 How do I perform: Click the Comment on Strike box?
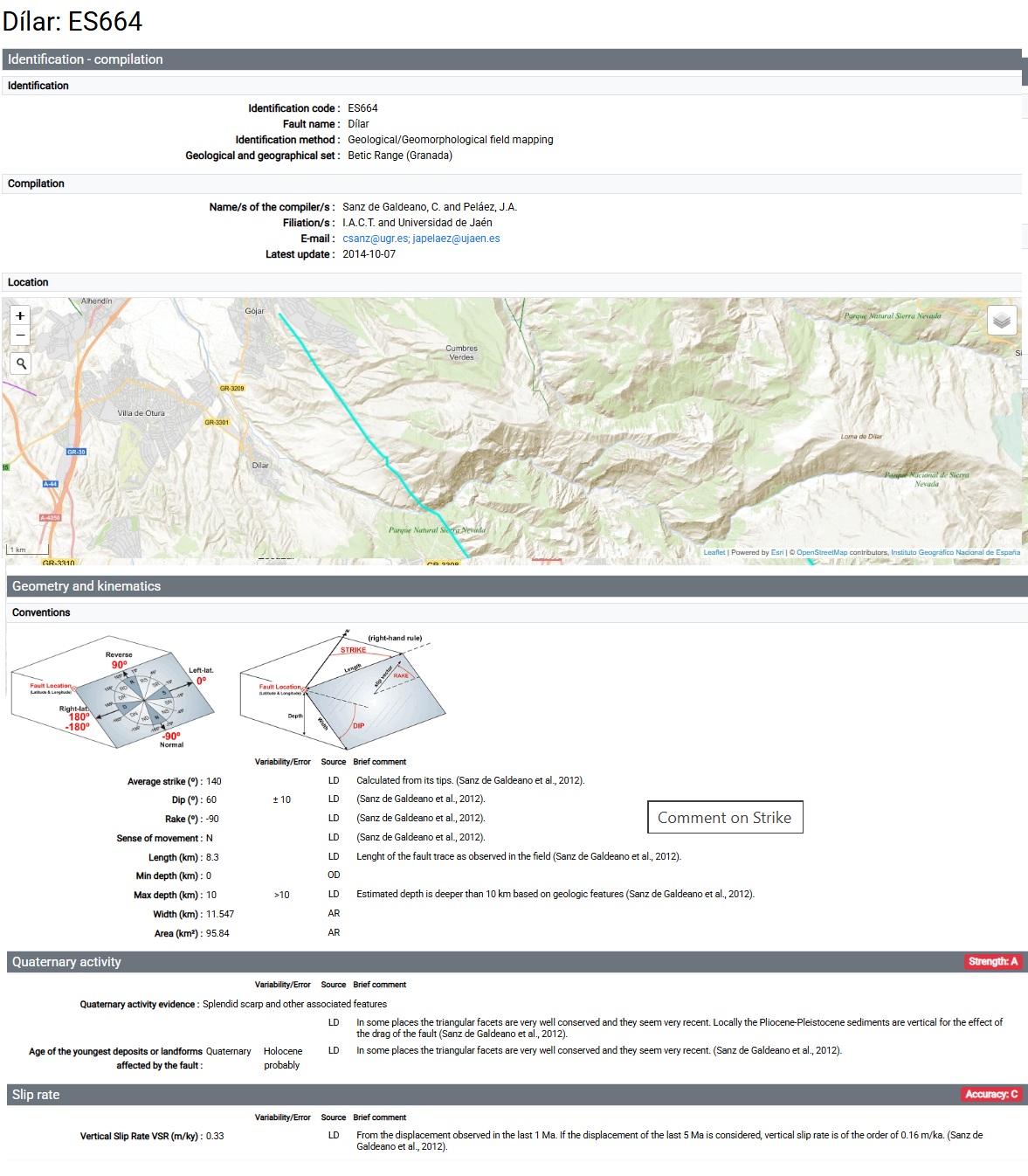pos(725,817)
